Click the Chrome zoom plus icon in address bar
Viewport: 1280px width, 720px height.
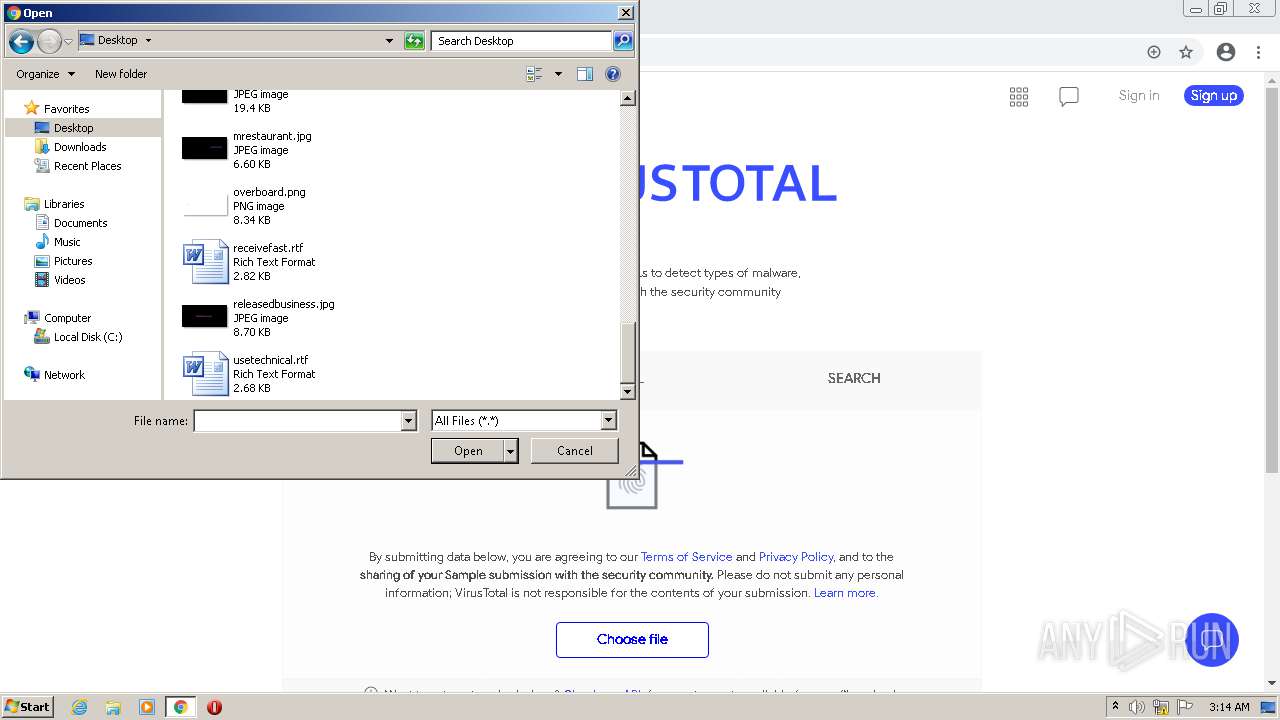point(1154,52)
